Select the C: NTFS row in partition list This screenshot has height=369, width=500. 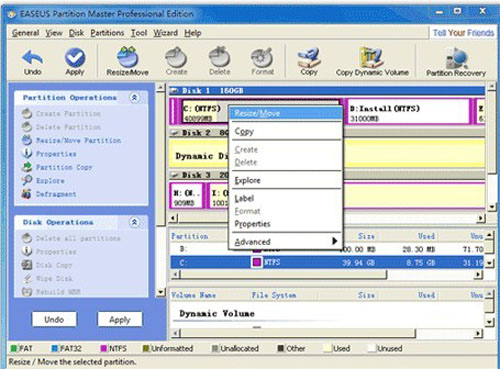pos(328,262)
